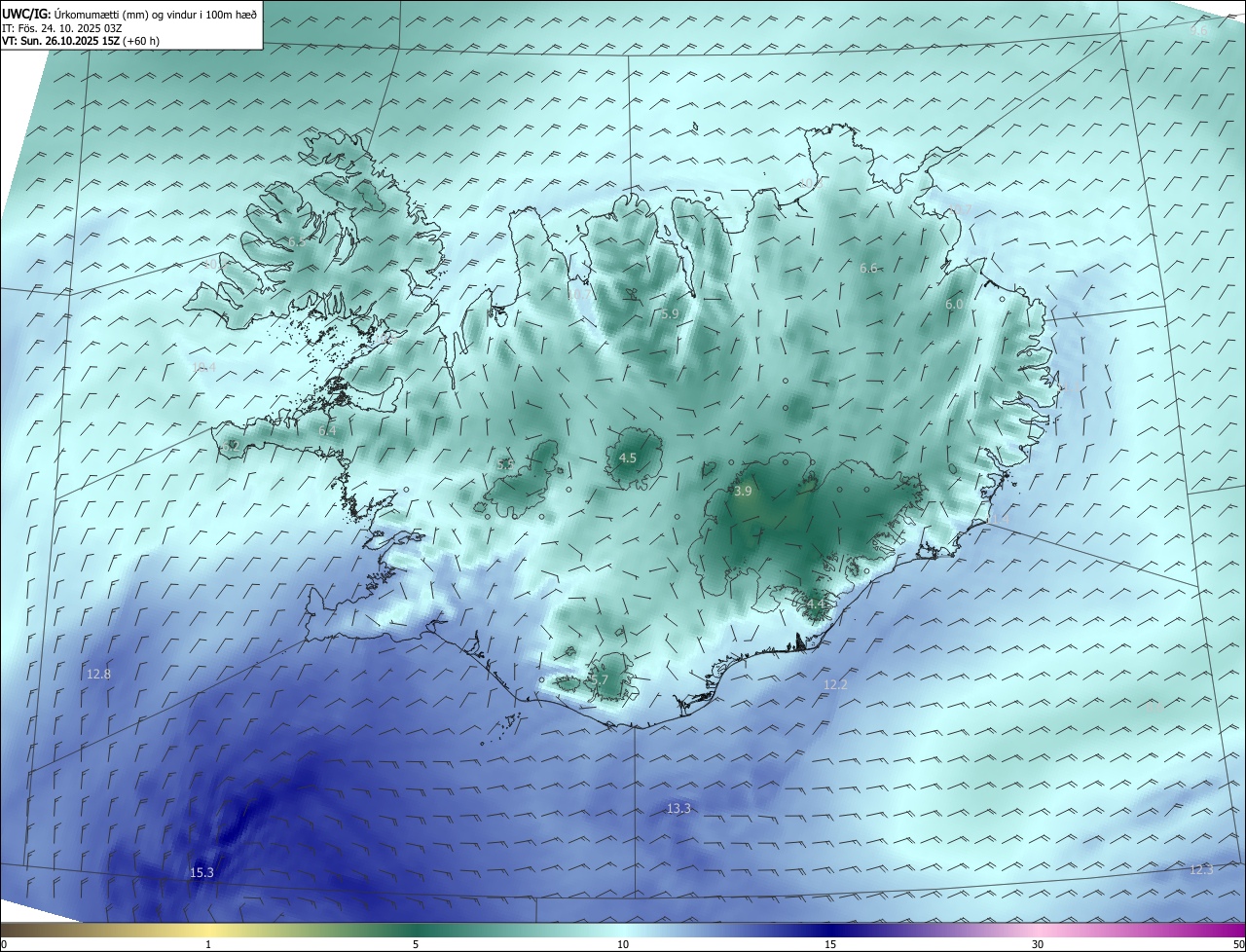The height and width of the screenshot is (952, 1246).
Task: Click the 12.8 value label on the map
Action: coord(98,674)
